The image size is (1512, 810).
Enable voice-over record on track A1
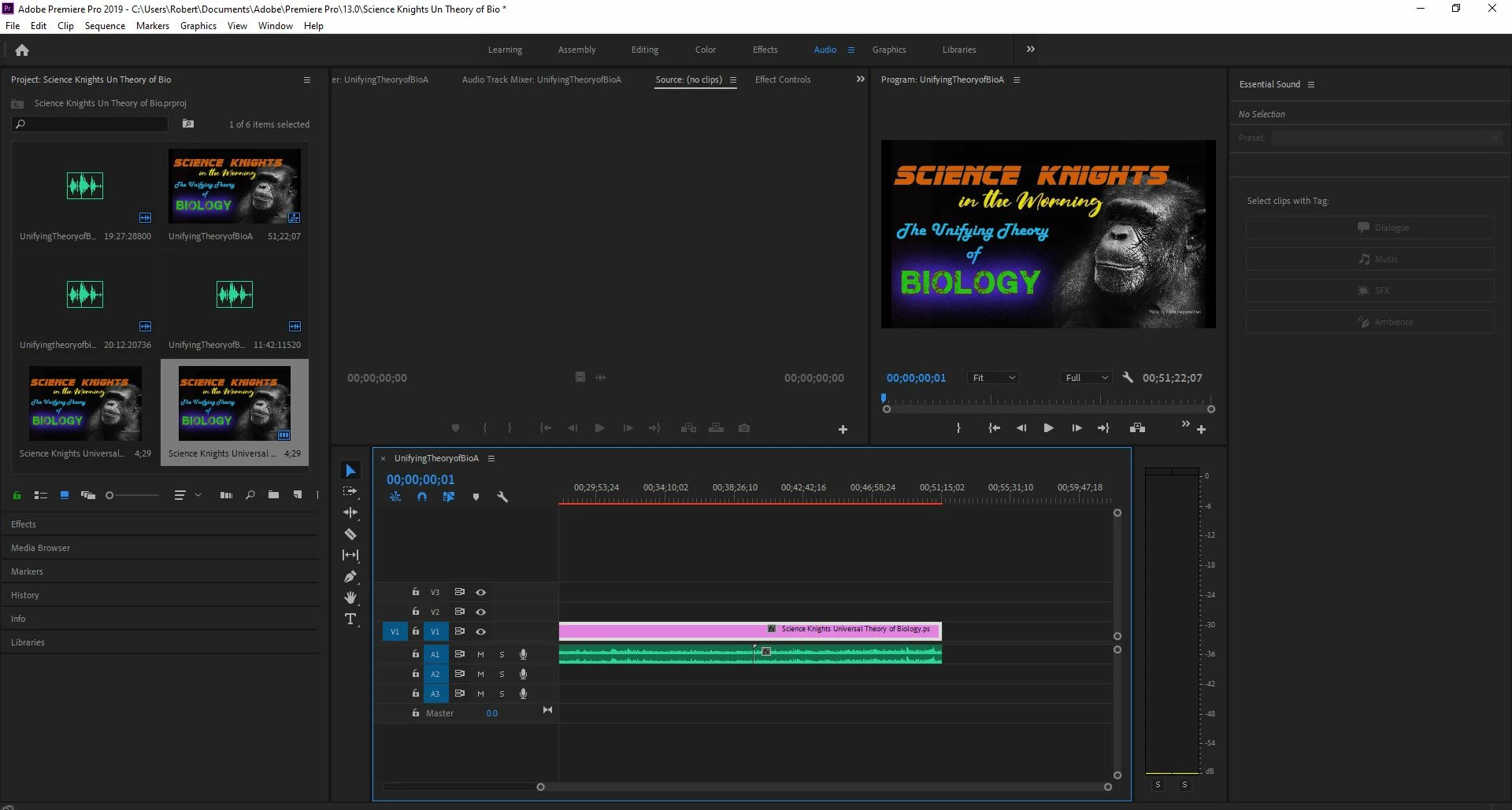[x=523, y=654]
